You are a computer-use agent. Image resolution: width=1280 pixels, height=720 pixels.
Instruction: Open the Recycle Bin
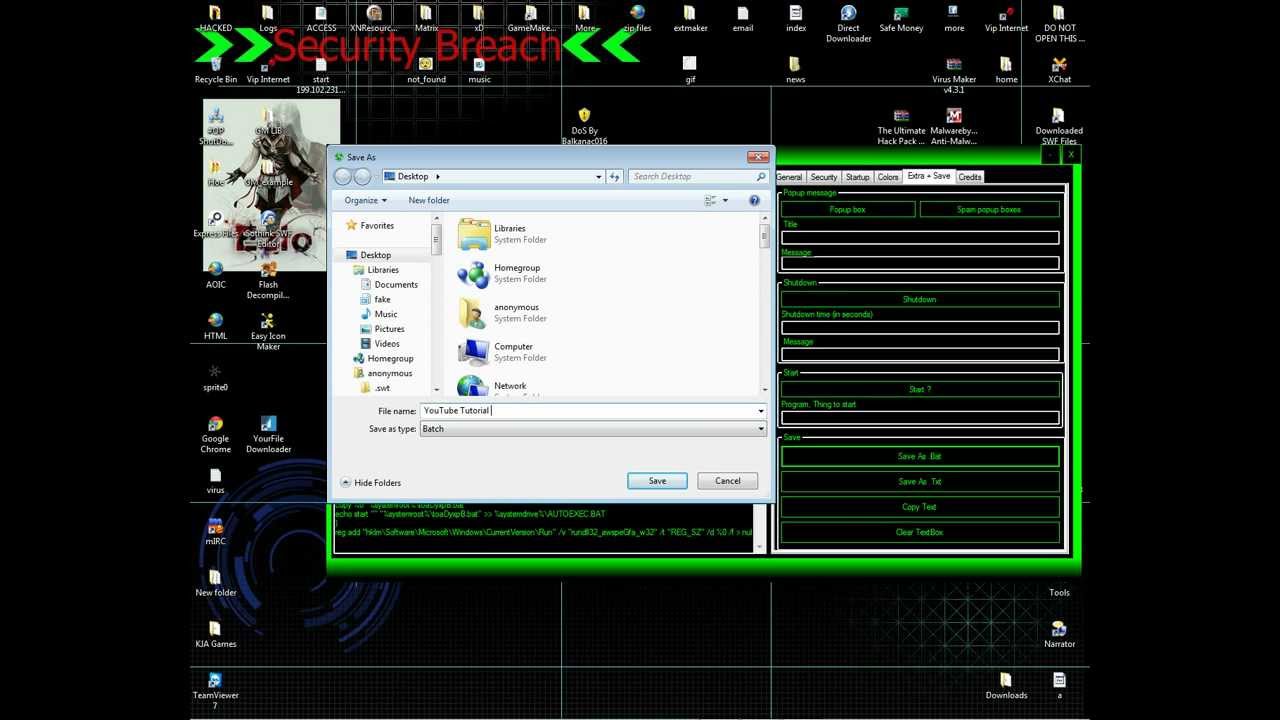[x=216, y=70]
